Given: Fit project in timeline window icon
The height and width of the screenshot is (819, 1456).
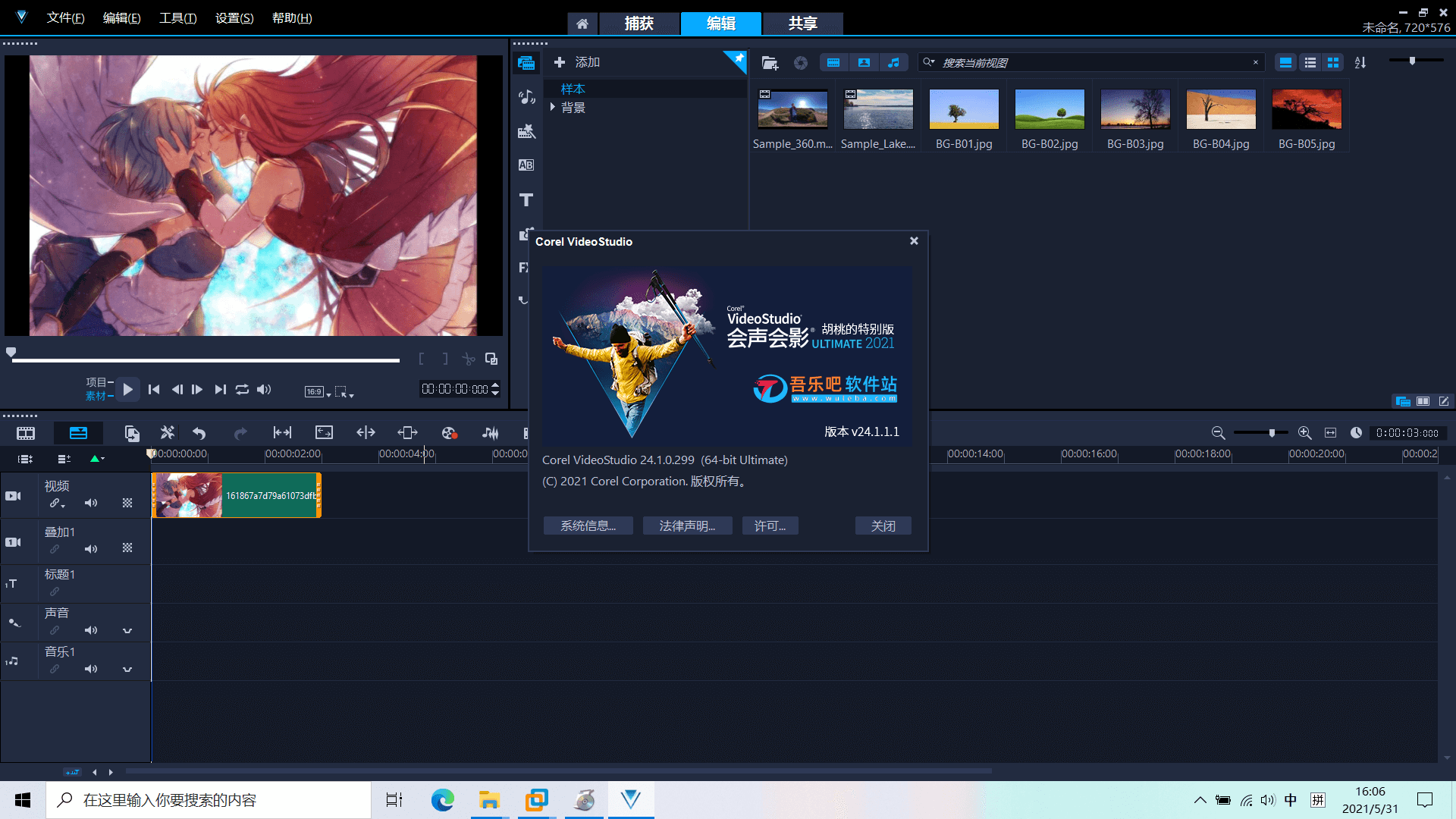Looking at the screenshot, I should coord(1330,433).
